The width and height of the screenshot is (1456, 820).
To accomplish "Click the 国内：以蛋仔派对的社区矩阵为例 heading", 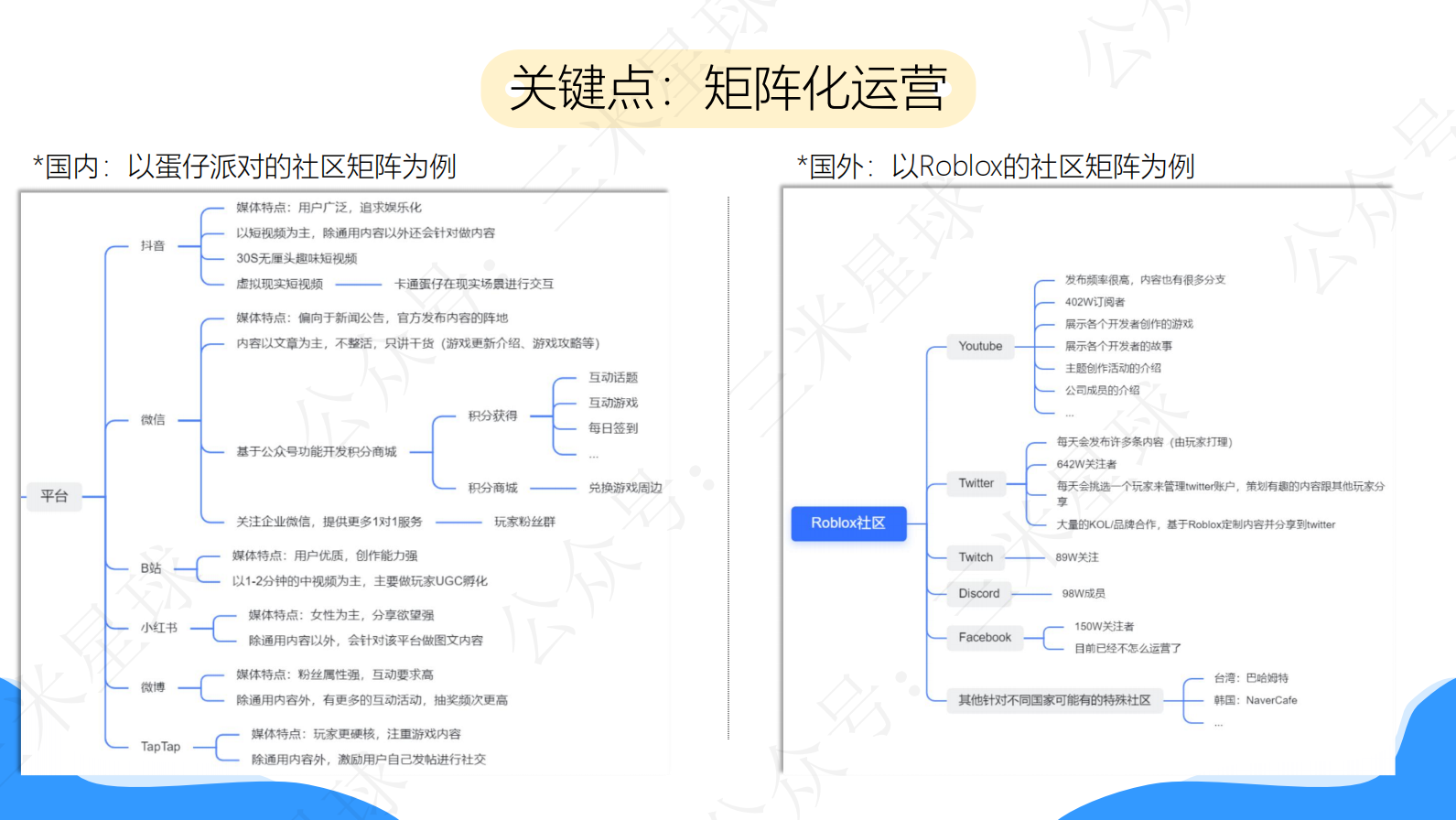I will (x=244, y=167).
